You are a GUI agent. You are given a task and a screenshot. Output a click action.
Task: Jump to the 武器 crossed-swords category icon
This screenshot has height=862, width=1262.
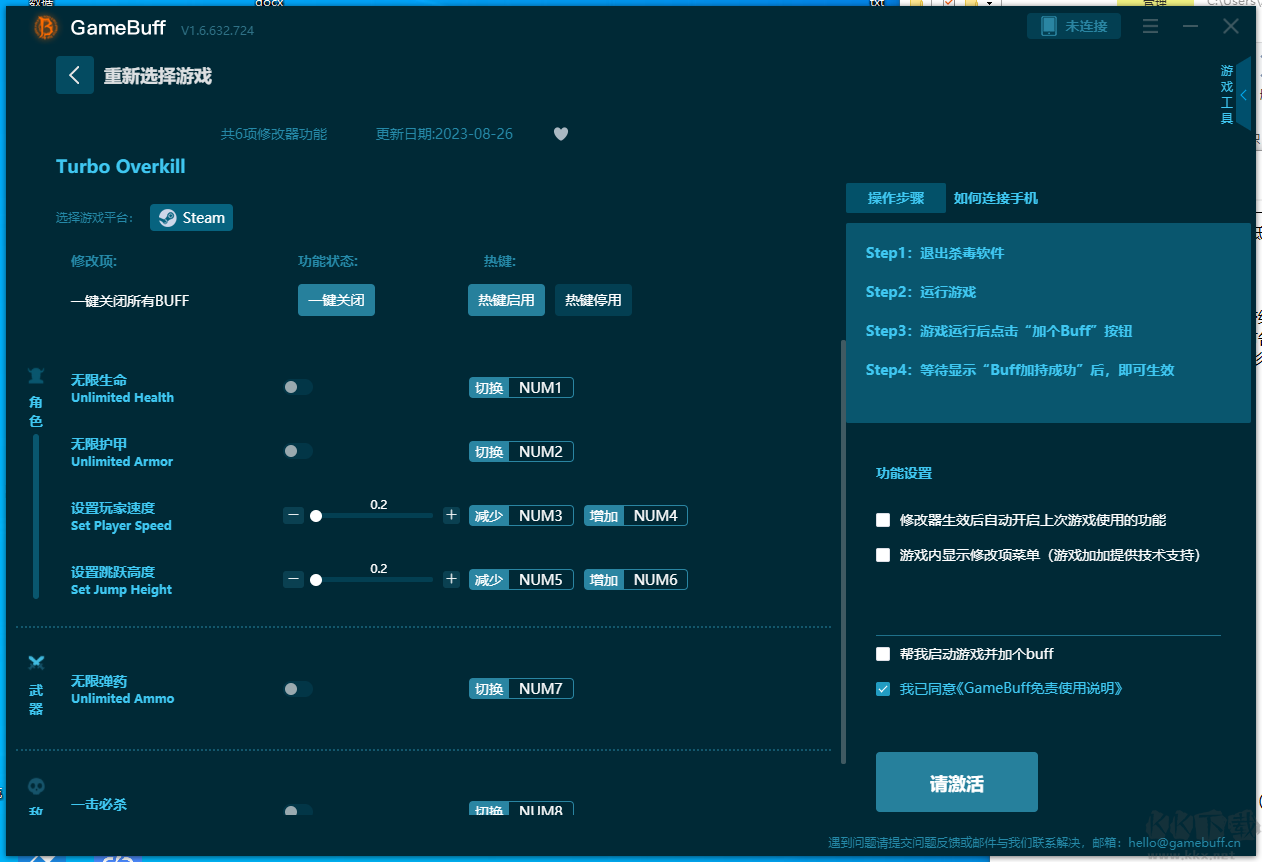(36, 662)
